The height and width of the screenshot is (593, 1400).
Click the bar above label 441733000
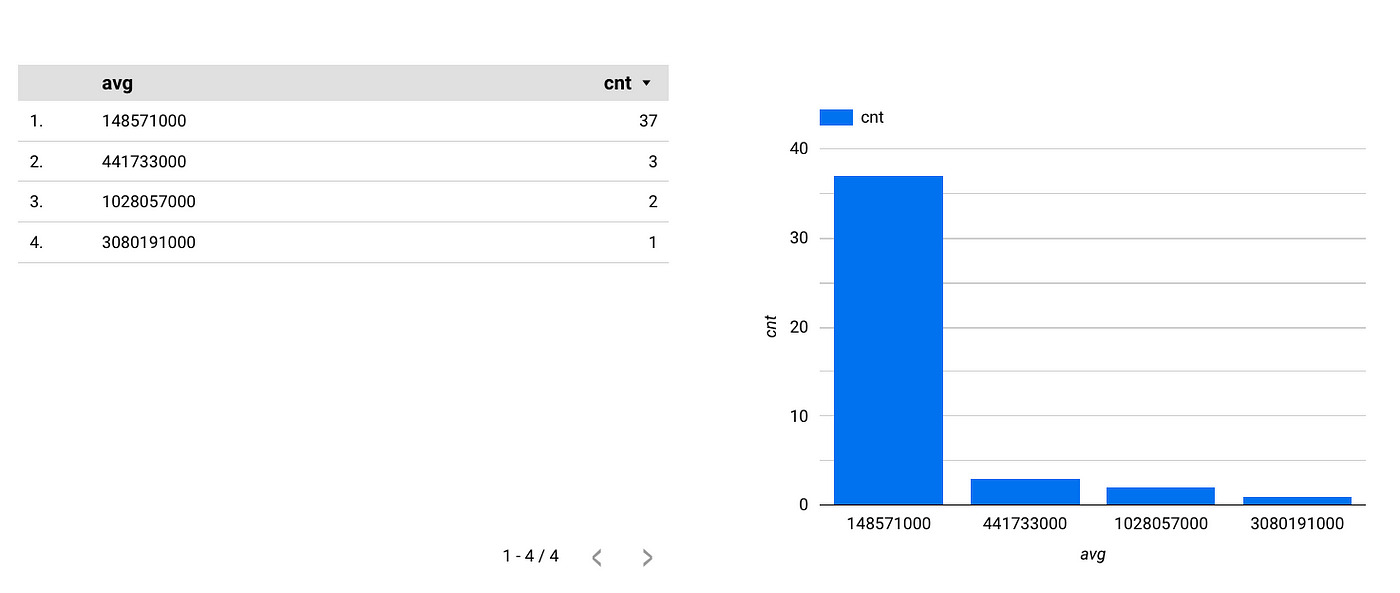tap(1025, 489)
